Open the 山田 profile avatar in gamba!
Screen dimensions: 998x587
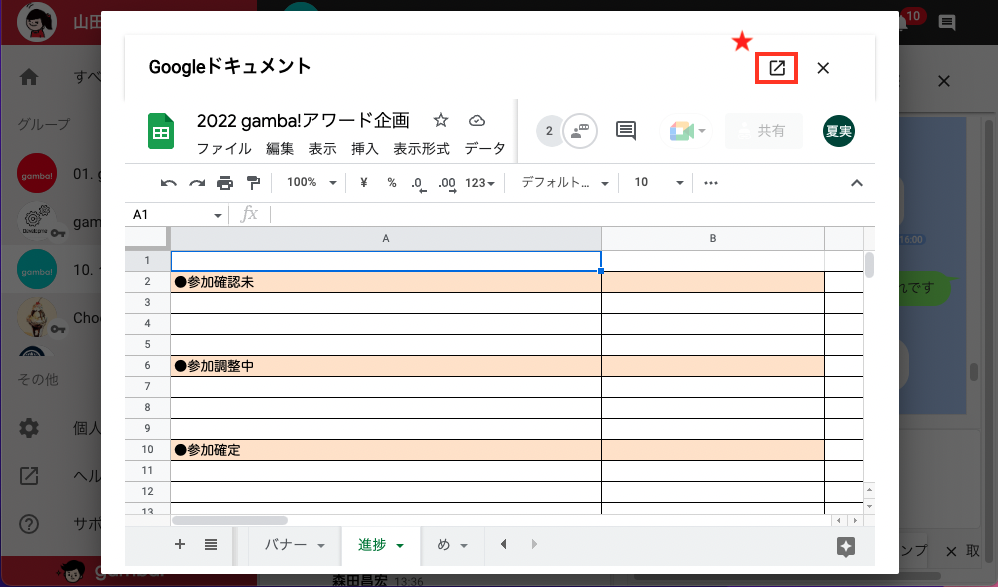(37, 21)
